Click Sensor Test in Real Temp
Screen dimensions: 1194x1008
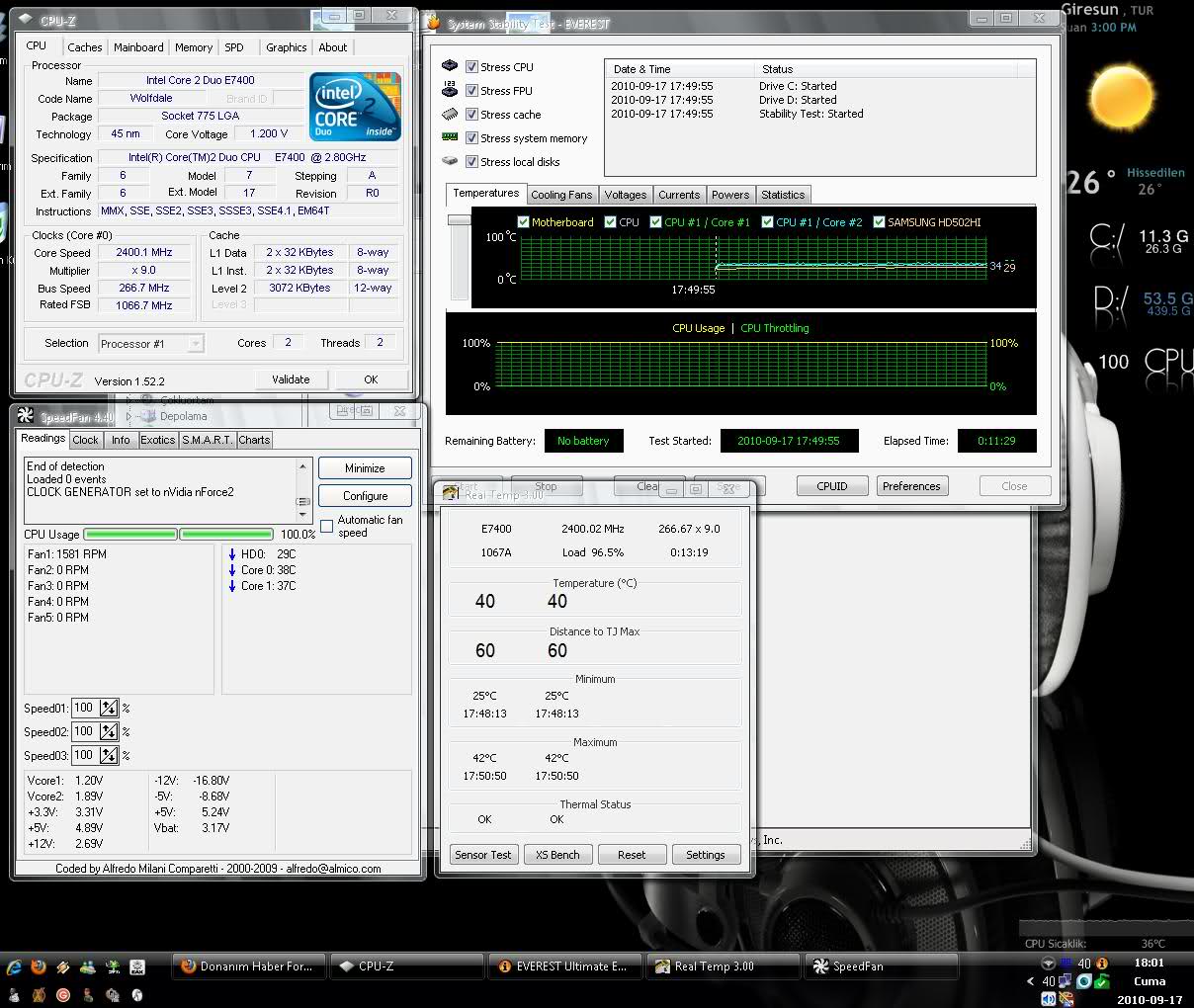tap(483, 855)
